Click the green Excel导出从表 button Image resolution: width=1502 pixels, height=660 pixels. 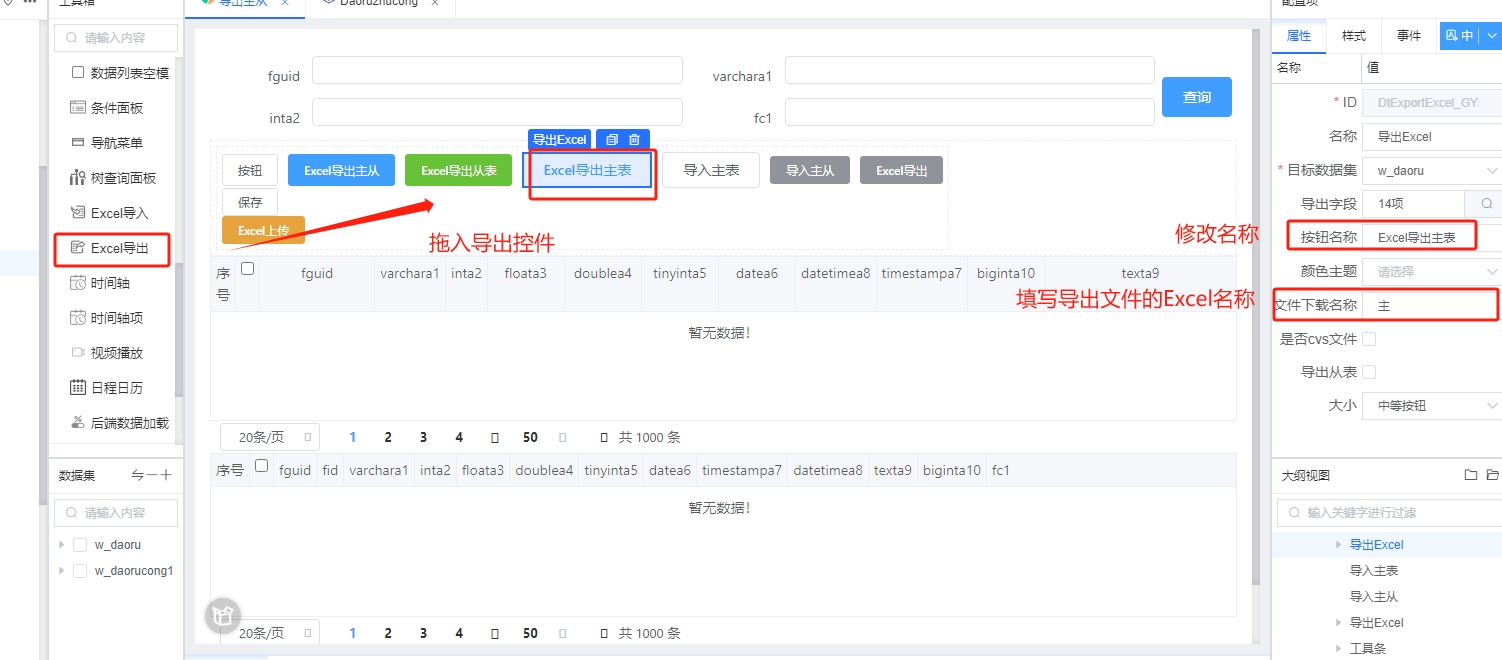pyautogui.click(x=458, y=171)
